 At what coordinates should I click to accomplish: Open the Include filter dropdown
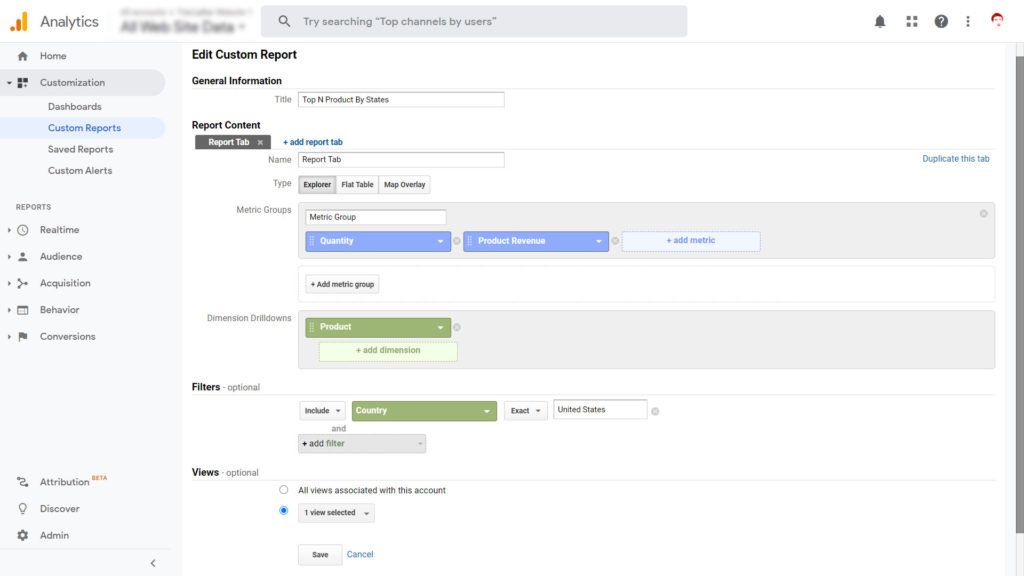(323, 411)
